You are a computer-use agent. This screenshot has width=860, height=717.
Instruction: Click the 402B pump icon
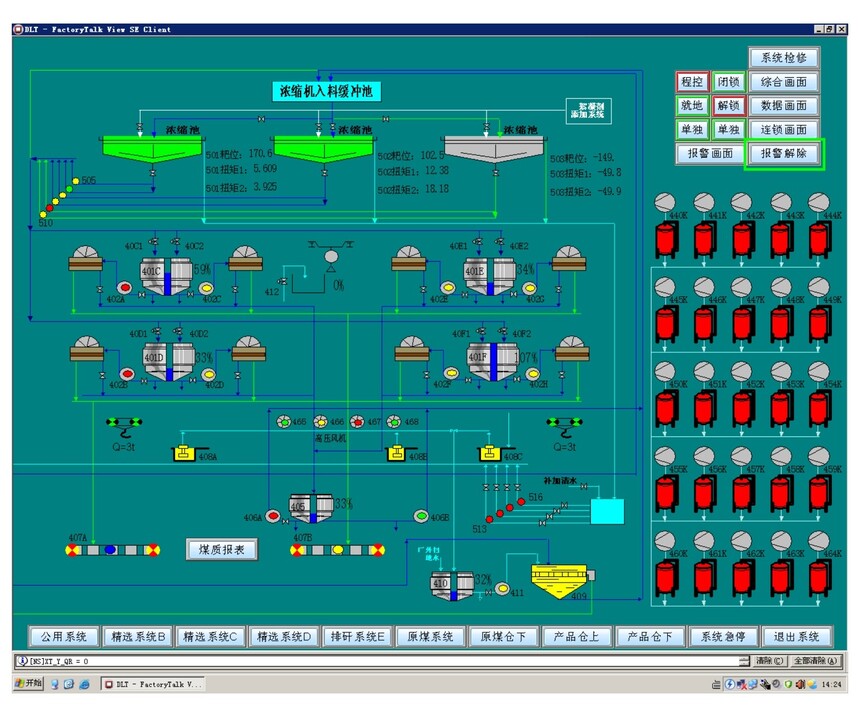pyautogui.click(x=127, y=374)
